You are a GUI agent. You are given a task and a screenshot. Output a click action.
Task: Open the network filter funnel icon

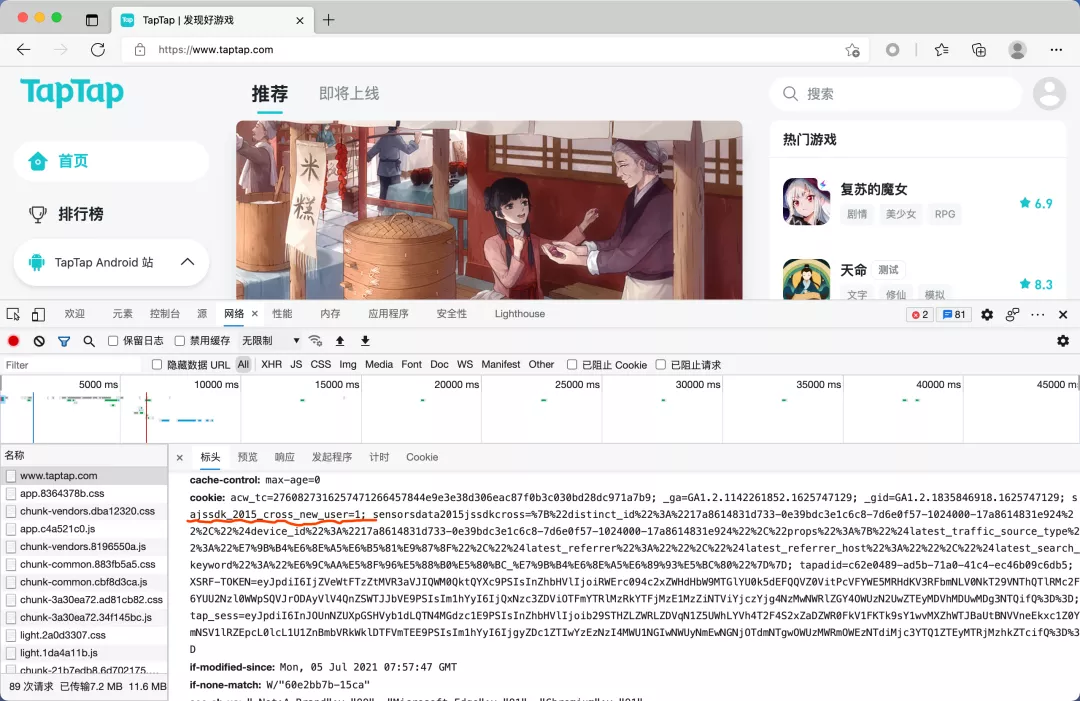[x=64, y=339]
